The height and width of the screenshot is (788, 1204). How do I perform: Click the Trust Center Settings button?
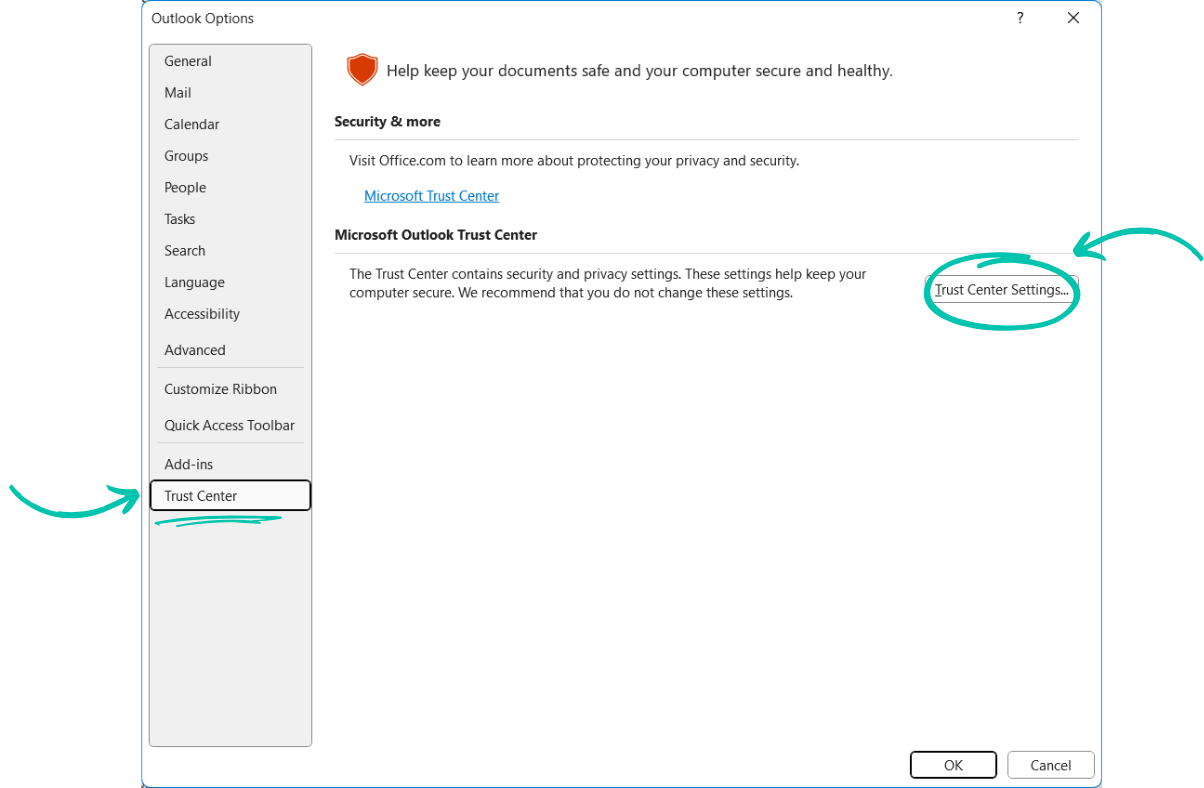[x=1001, y=290]
